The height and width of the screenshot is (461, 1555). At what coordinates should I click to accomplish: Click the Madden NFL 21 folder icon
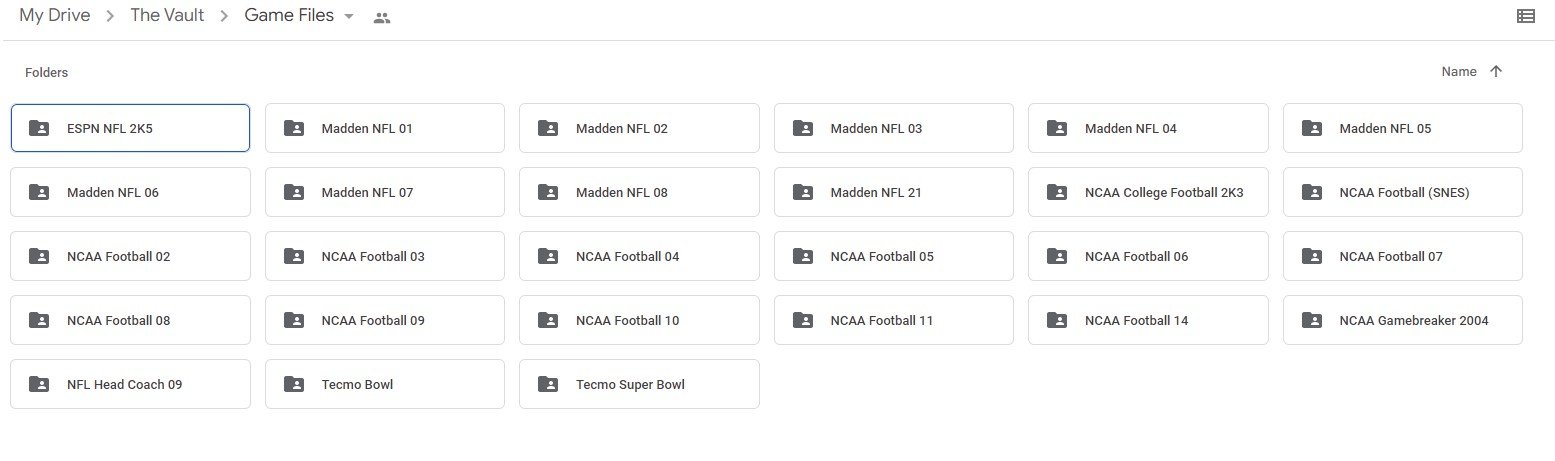click(803, 192)
